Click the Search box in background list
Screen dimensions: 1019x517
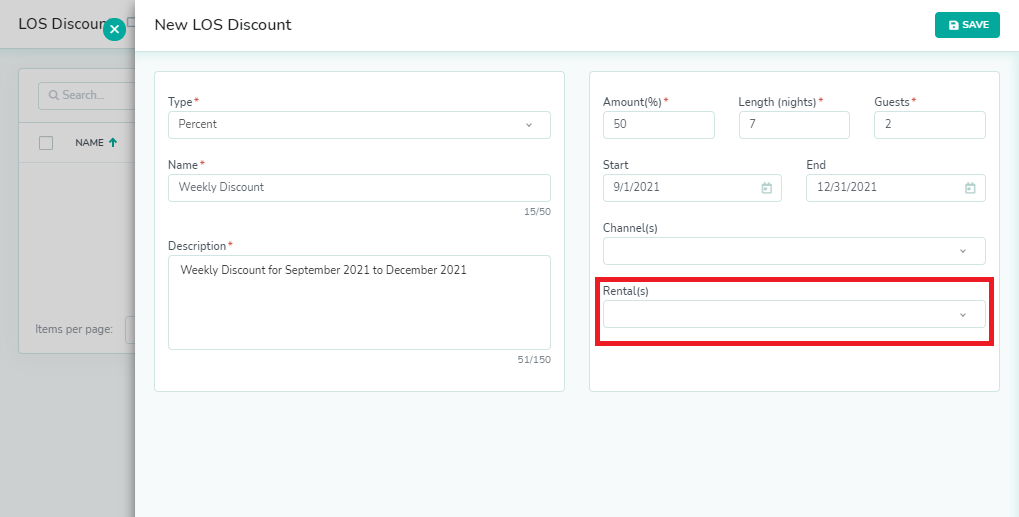click(x=87, y=95)
